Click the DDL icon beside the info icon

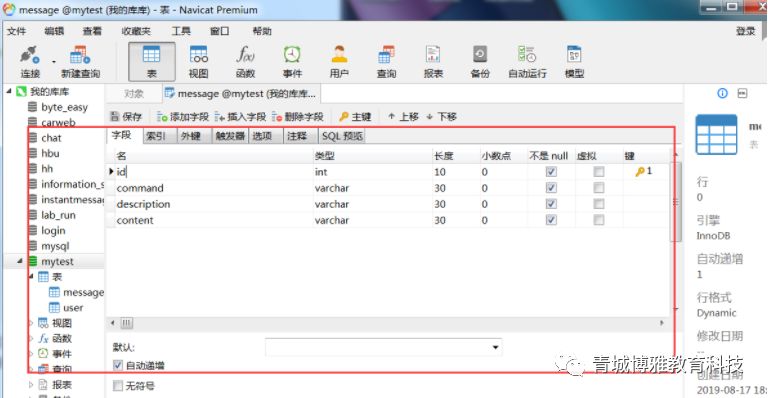[743, 93]
